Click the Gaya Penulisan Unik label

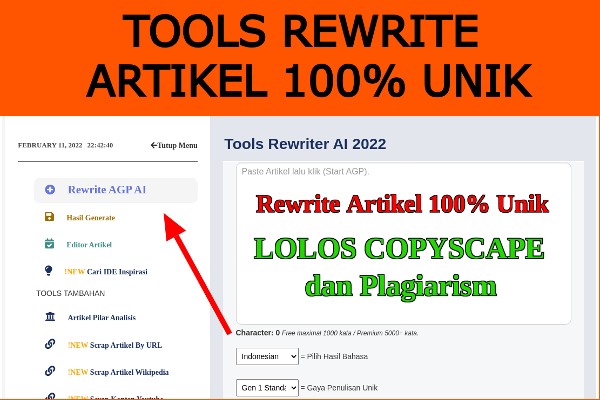pyautogui.click(x=342, y=388)
